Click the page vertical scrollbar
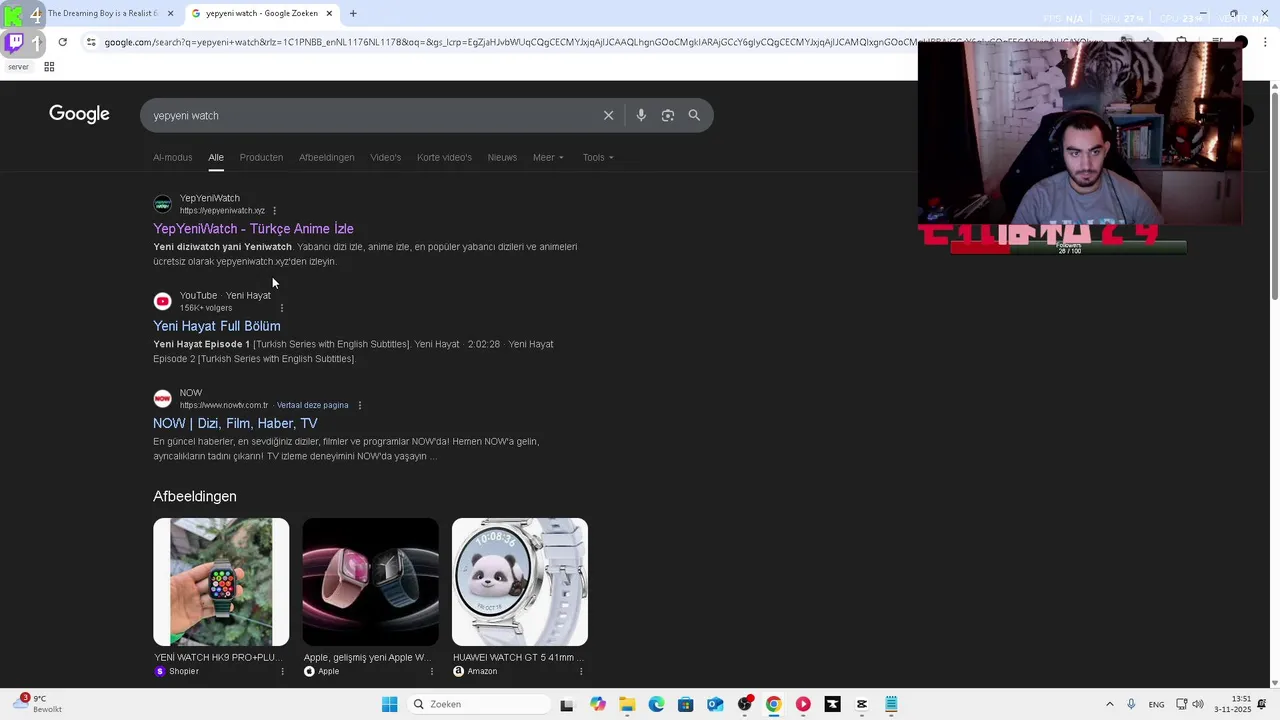The width and height of the screenshot is (1280, 720). tap(1275, 195)
